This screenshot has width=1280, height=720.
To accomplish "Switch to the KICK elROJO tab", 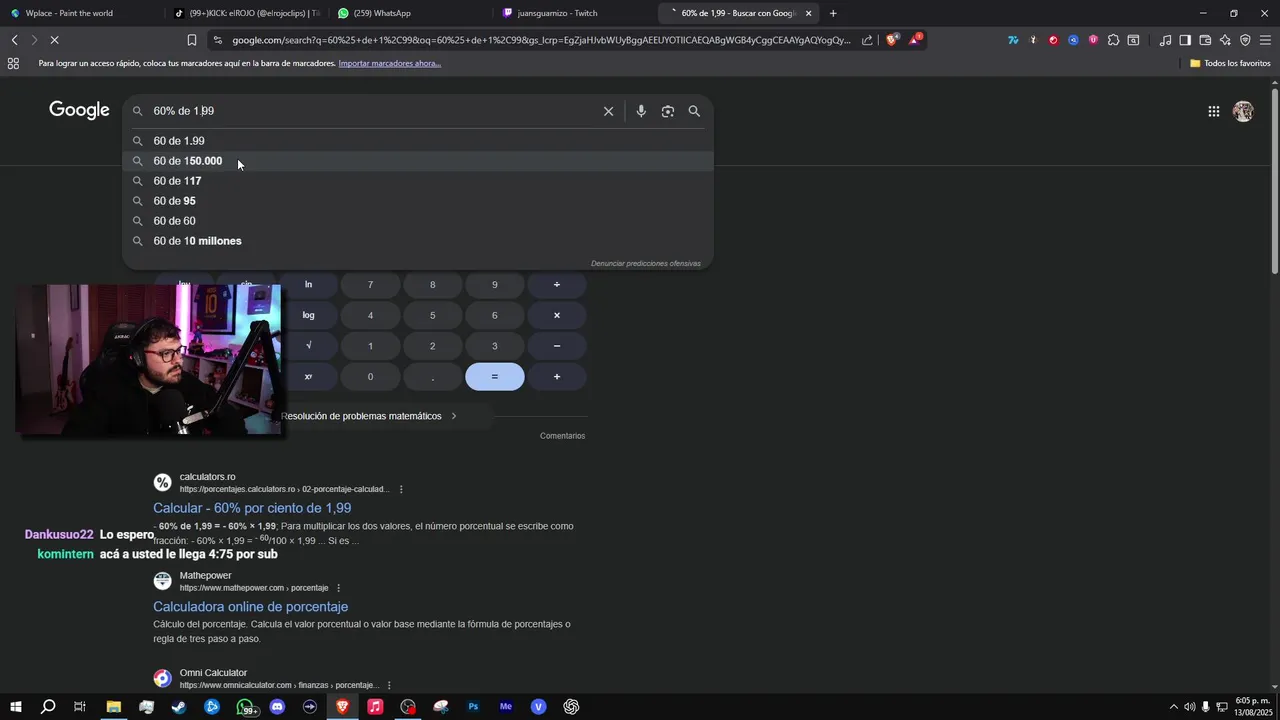I will point(247,13).
